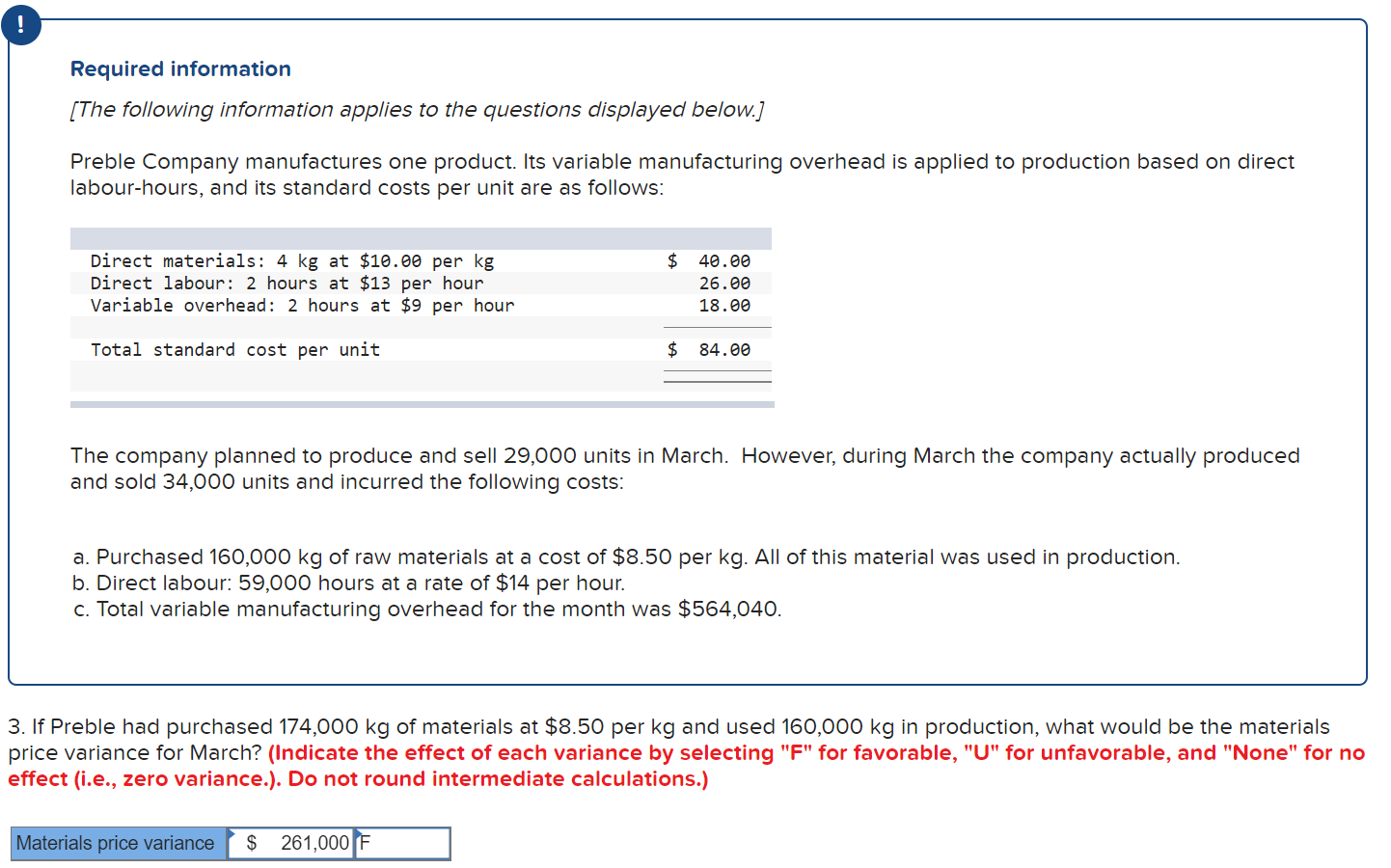
Task: Open the F favorable/unfavorable dropdown
Action: tap(400, 843)
